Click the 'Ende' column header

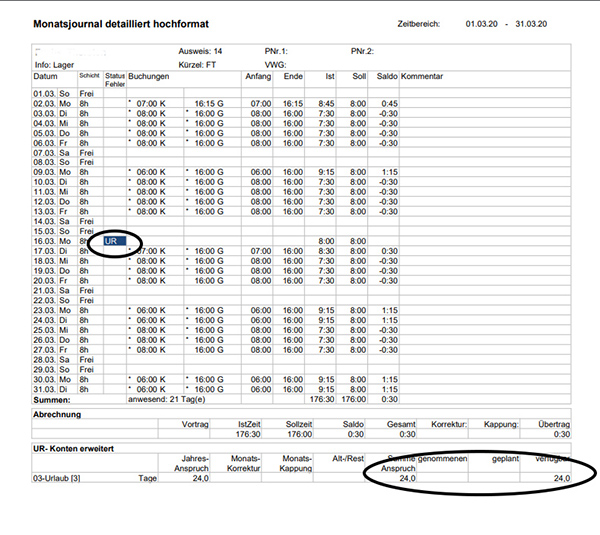(293, 77)
